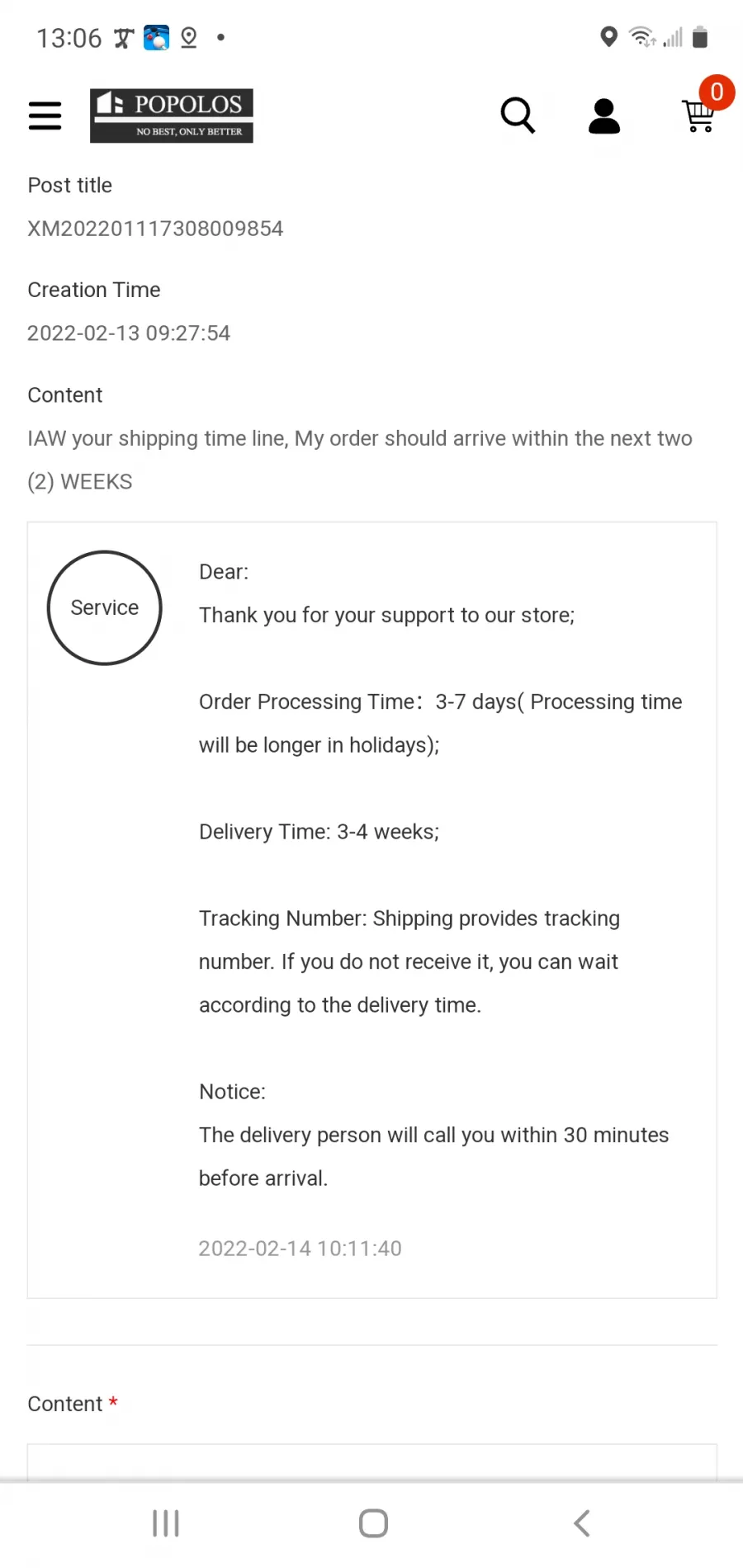The height and width of the screenshot is (1568, 743).
Task: Open the hamburger navigation menu
Action: click(45, 116)
